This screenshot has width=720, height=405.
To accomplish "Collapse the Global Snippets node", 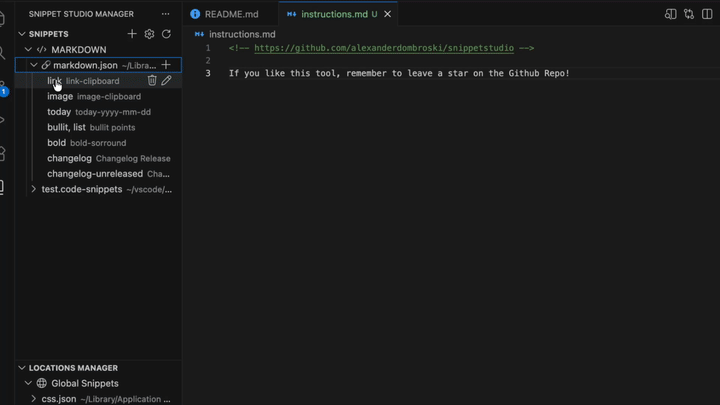I will pyautogui.click(x=28, y=383).
